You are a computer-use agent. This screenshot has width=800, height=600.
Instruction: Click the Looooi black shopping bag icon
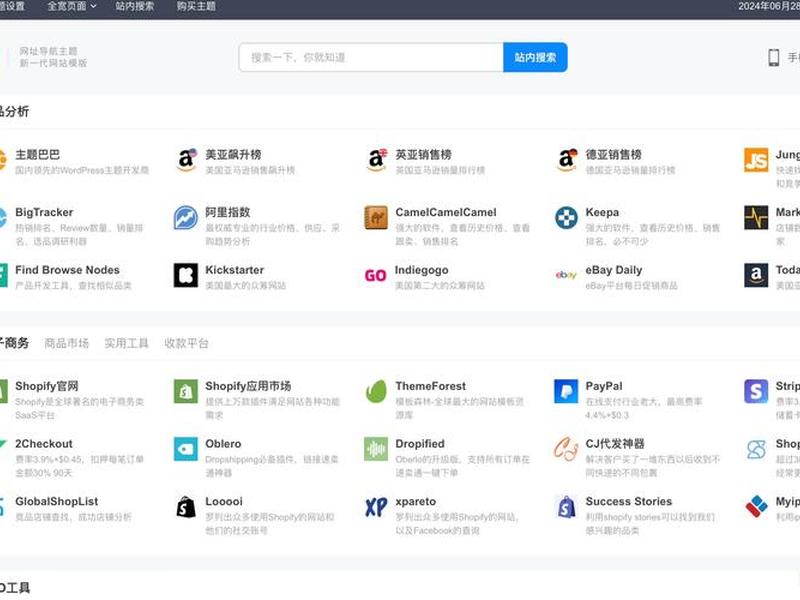click(186, 507)
